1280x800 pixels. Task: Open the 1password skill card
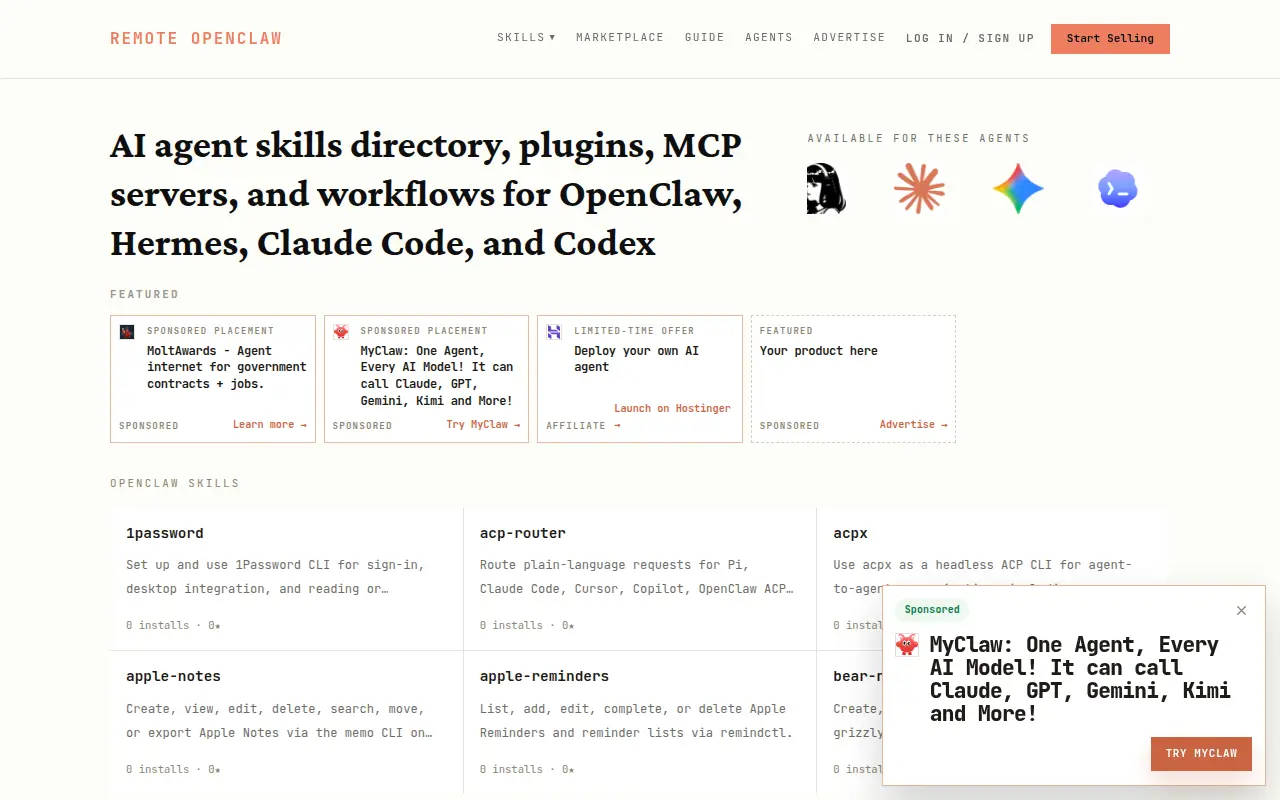[x=287, y=580]
